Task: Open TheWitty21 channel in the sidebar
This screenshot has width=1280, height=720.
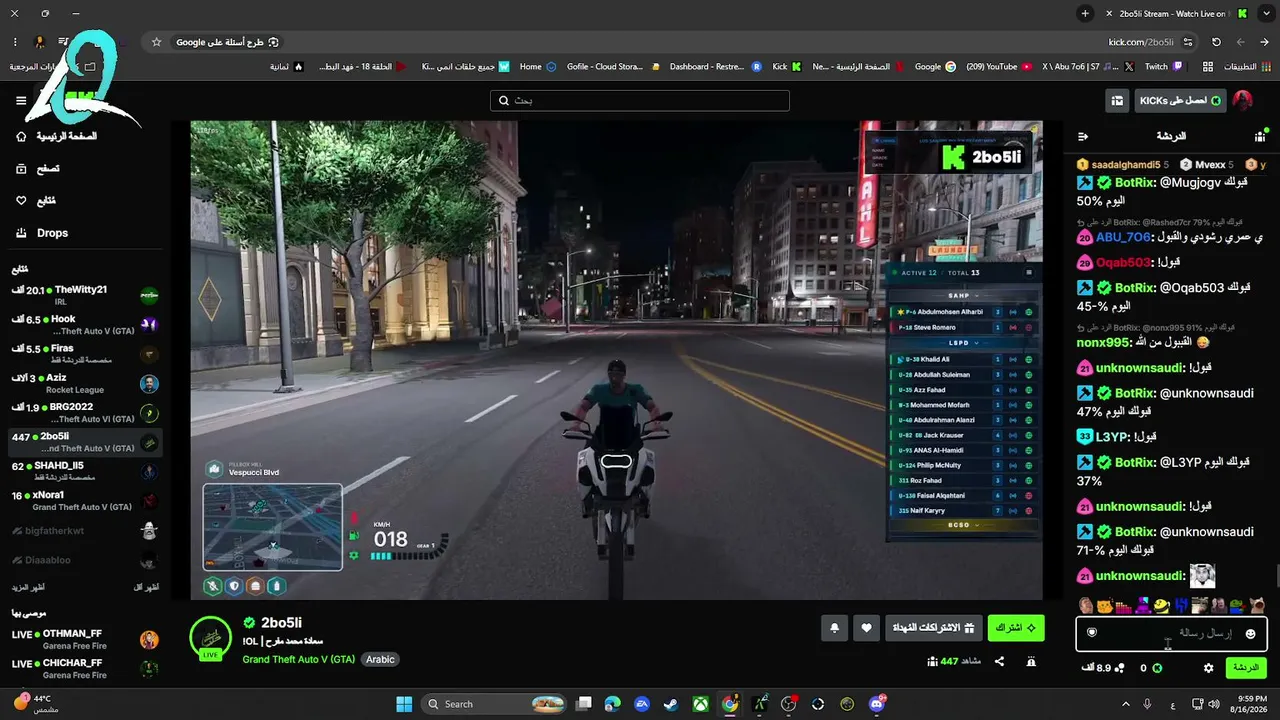Action: pyautogui.click(x=85, y=294)
